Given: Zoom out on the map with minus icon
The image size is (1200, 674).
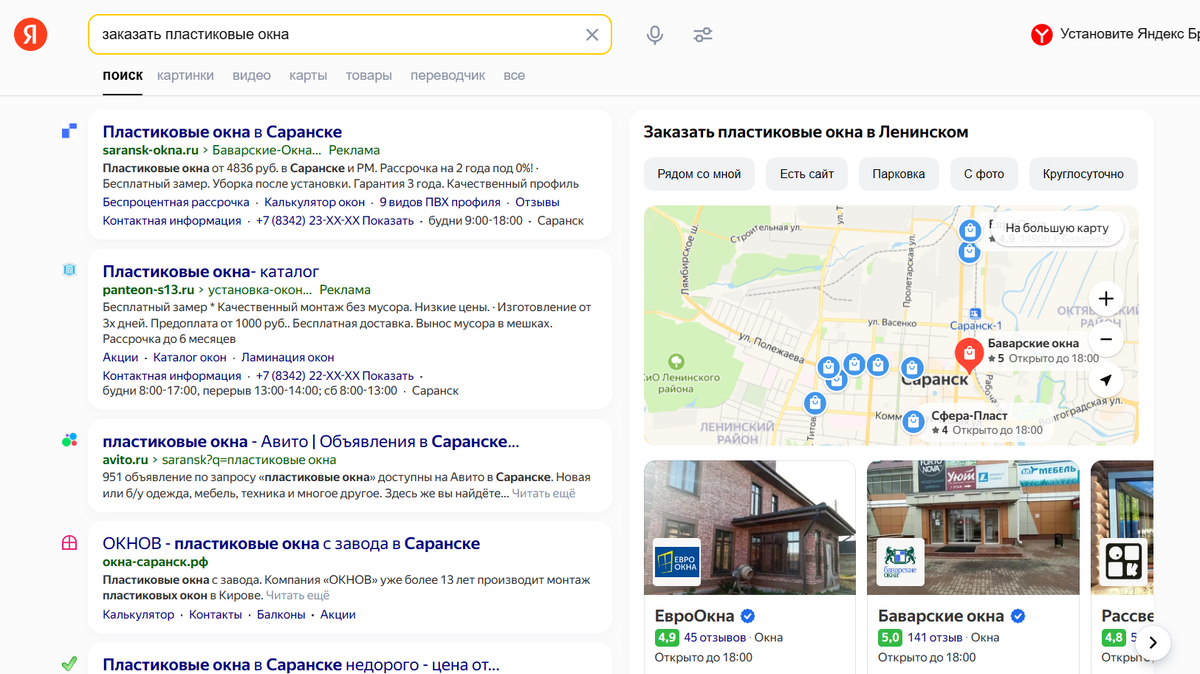Looking at the screenshot, I should (x=1106, y=339).
